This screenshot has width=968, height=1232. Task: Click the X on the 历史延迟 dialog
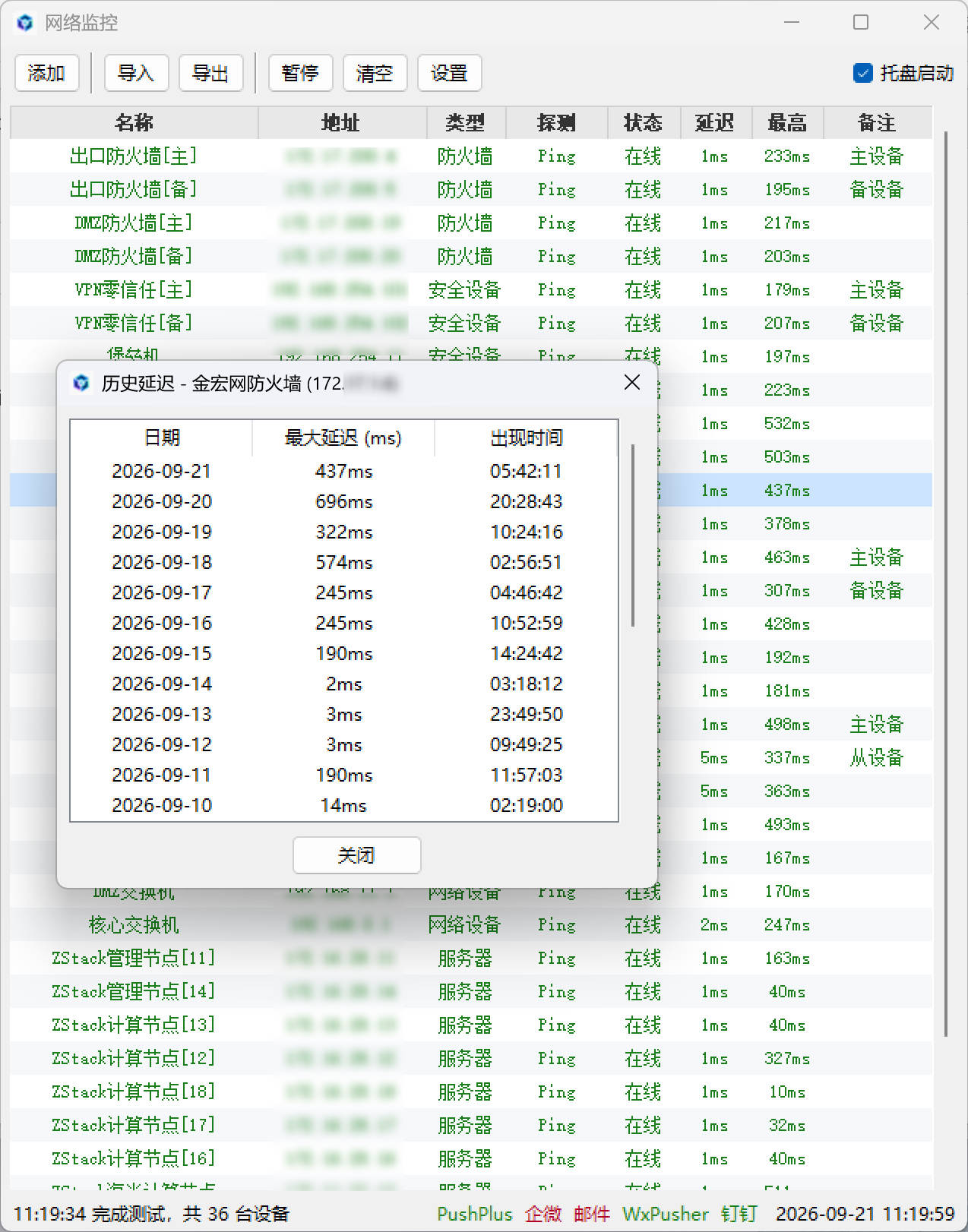coord(632,382)
